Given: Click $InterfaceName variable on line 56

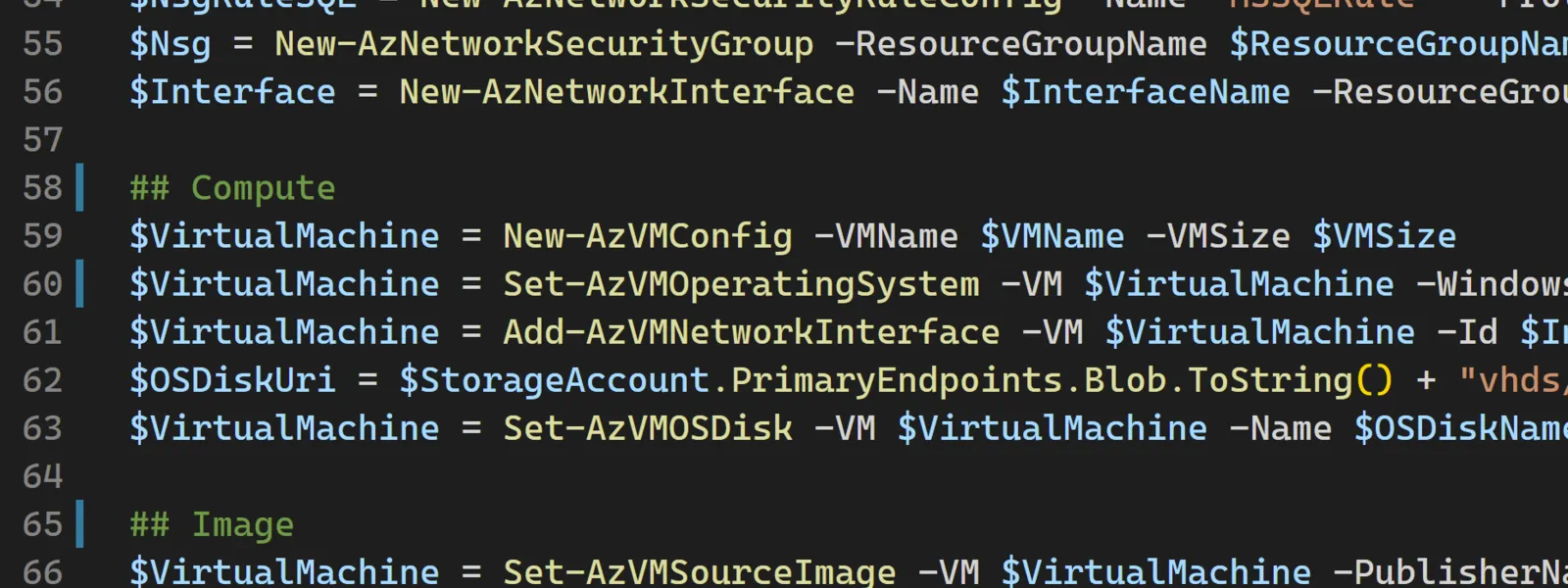Looking at the screenshot, I should coord(1146,92).
